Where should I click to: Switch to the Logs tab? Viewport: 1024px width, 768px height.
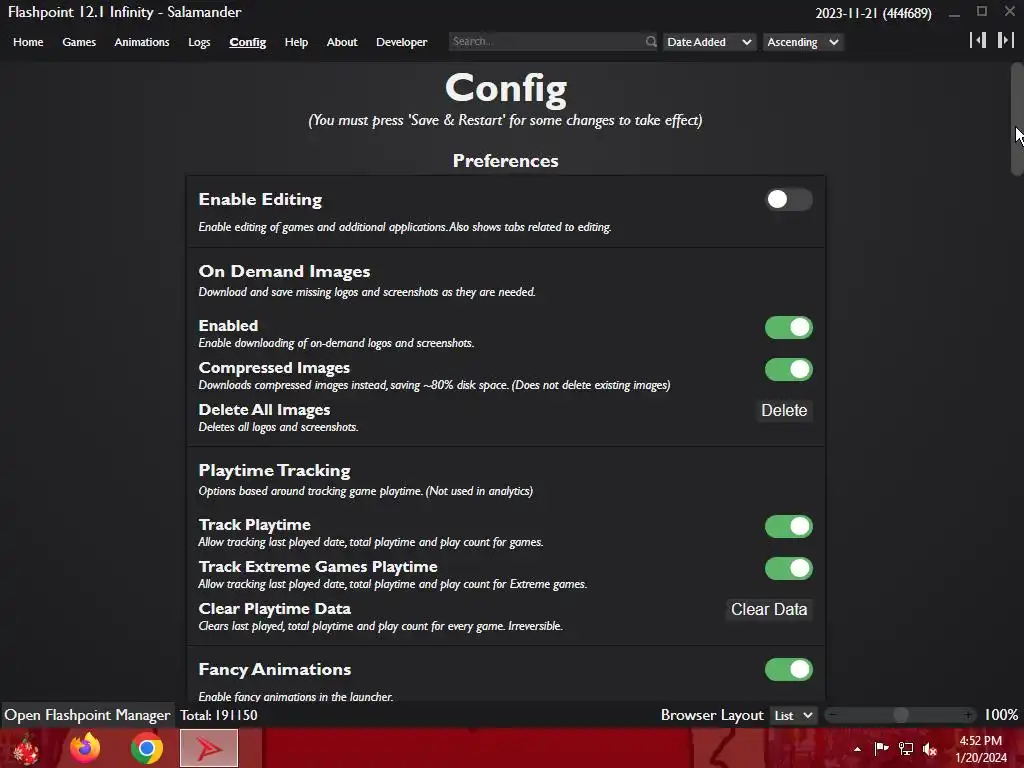pyautogui.click(x=199, y=42)
